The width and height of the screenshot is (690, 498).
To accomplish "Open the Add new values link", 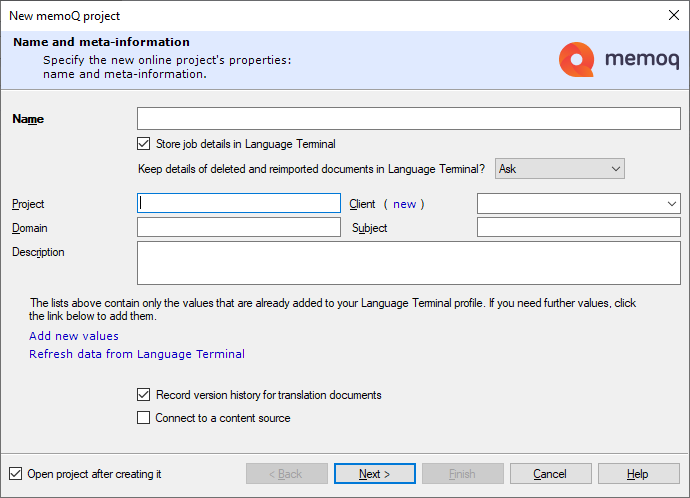I will (x=74, y=336).
